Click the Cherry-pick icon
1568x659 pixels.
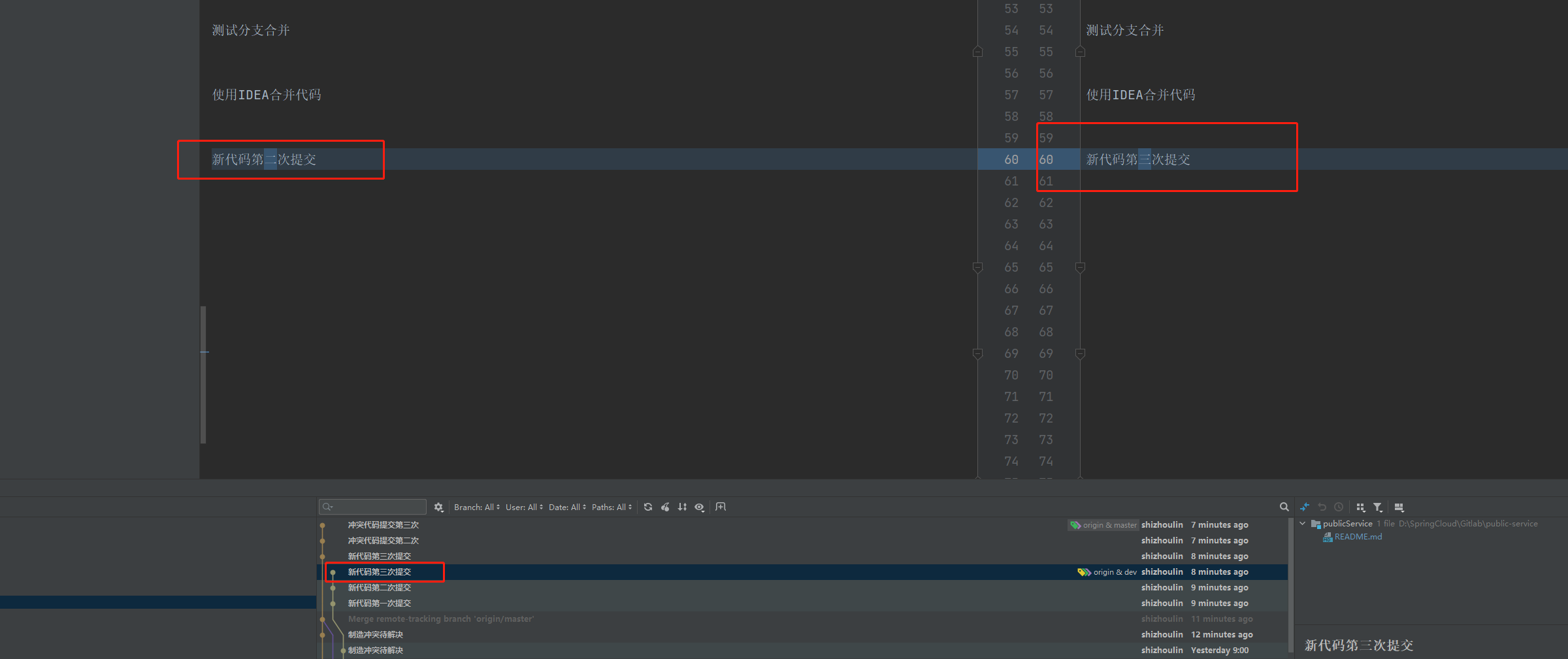[665, 507]
